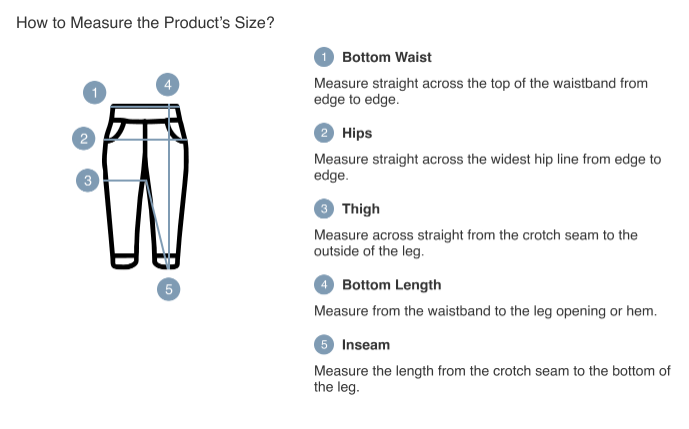
Task: Select the Hips heading
Action: (357, 133)
